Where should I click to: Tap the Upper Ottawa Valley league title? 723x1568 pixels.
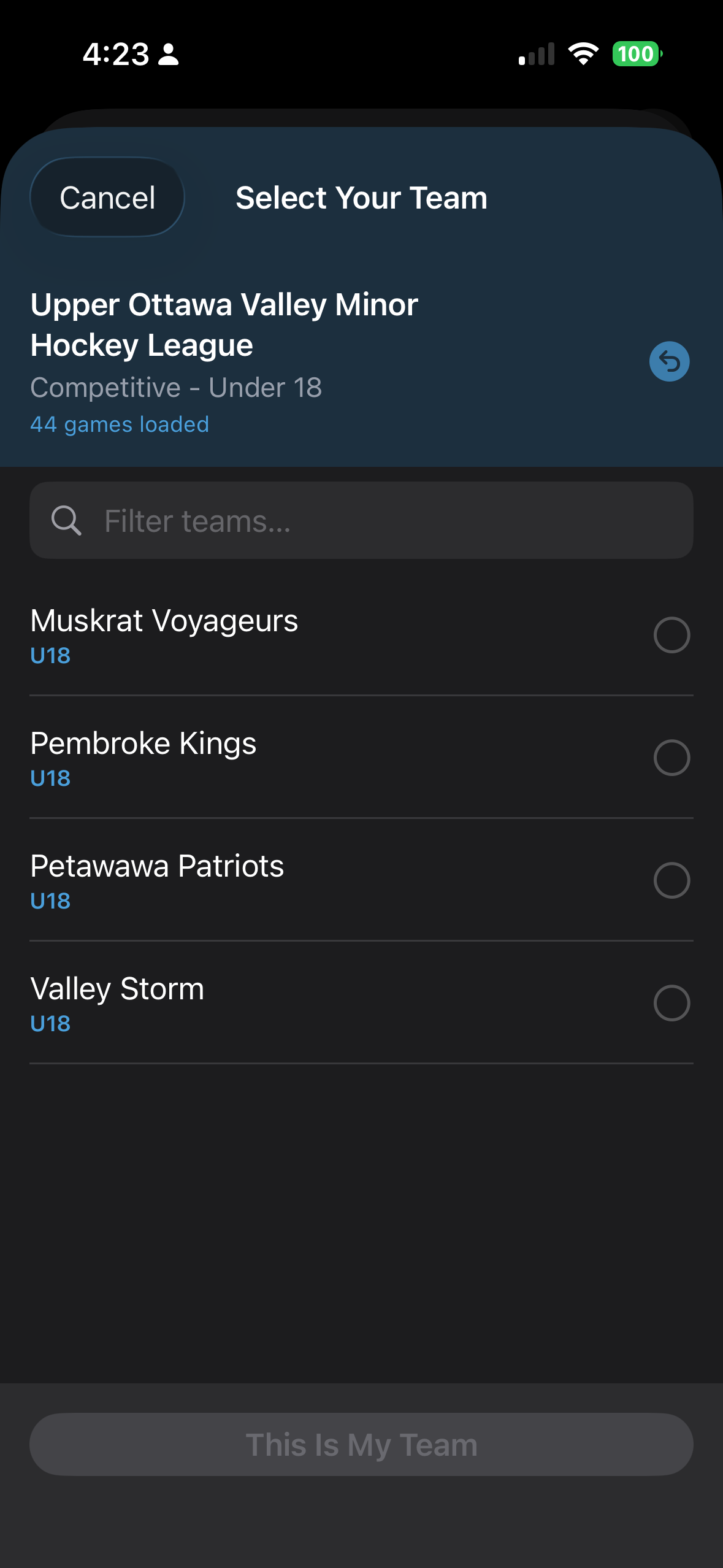pos(224,325)
